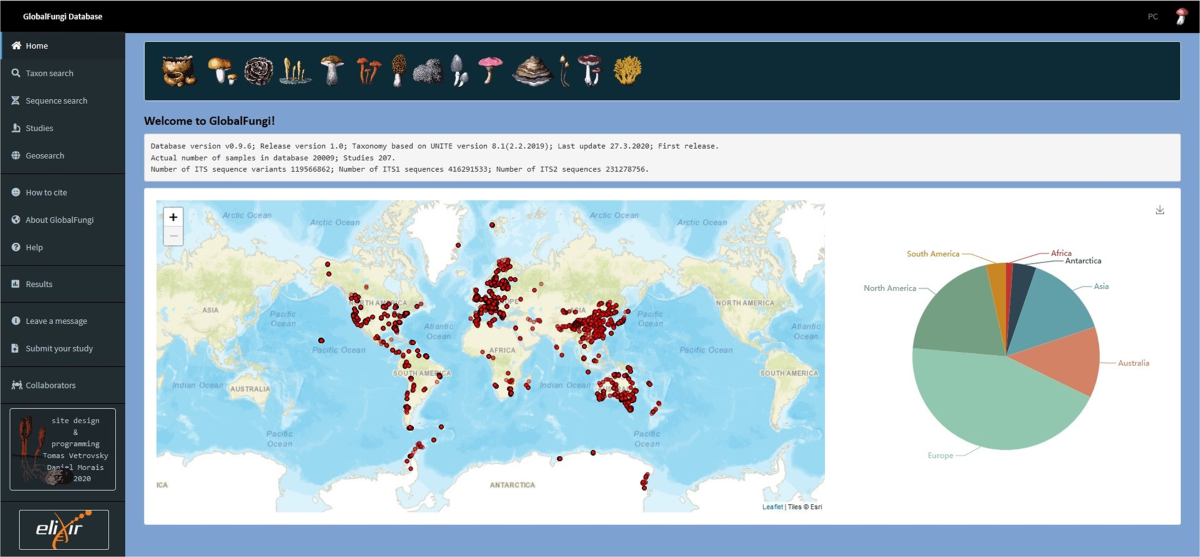Click the Submit your study file icon

tap(16, 349)
